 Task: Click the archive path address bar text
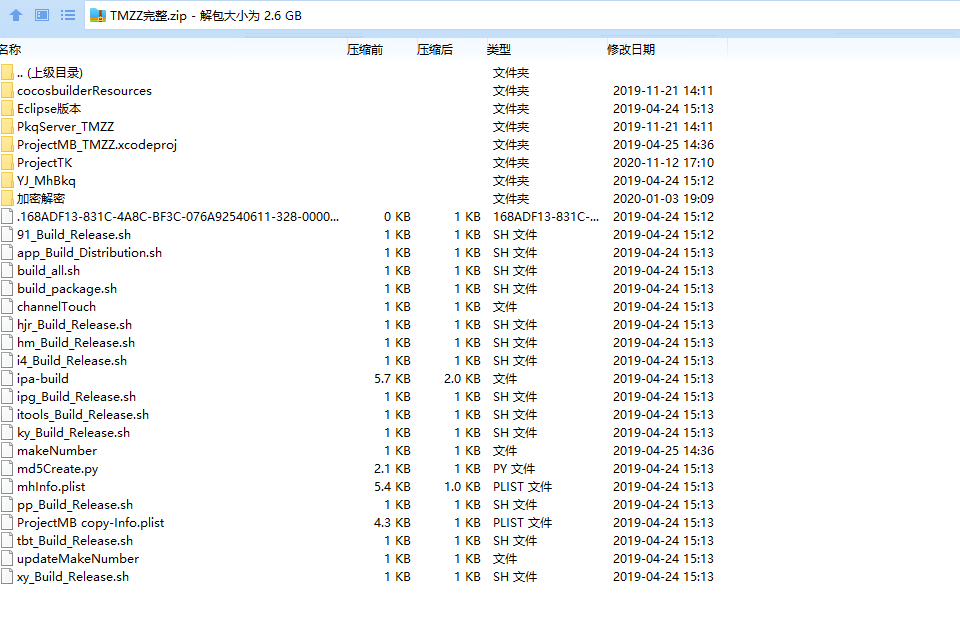tap(205, 15)
